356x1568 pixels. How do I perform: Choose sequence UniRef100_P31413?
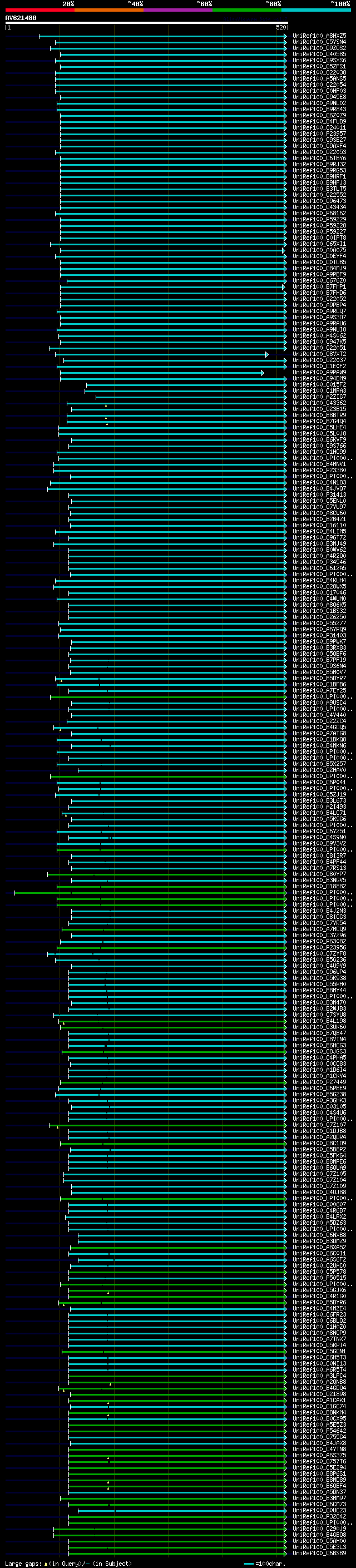(x=319, y=494)
